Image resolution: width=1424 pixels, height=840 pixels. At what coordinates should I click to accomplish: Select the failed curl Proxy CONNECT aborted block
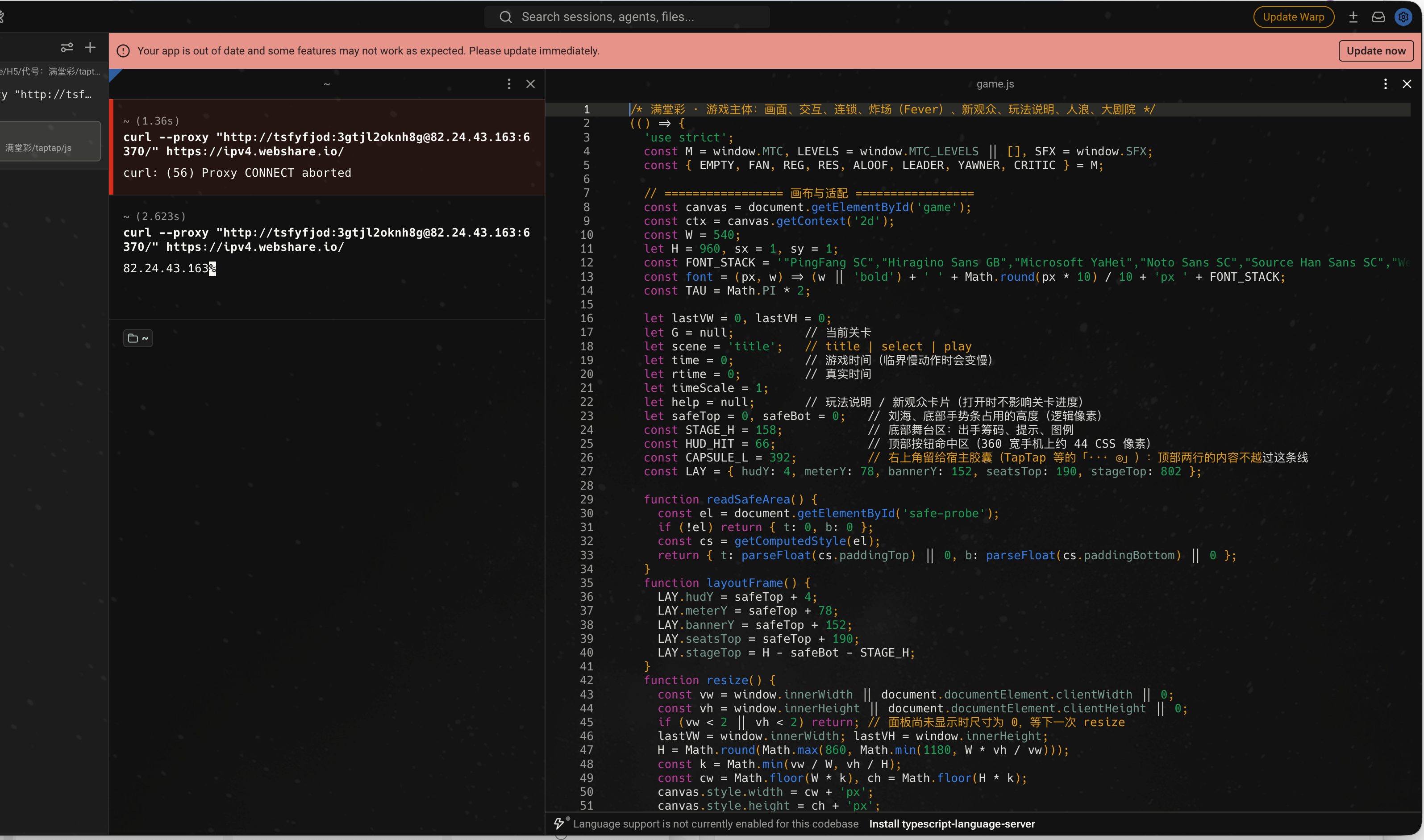click(327, 147)
